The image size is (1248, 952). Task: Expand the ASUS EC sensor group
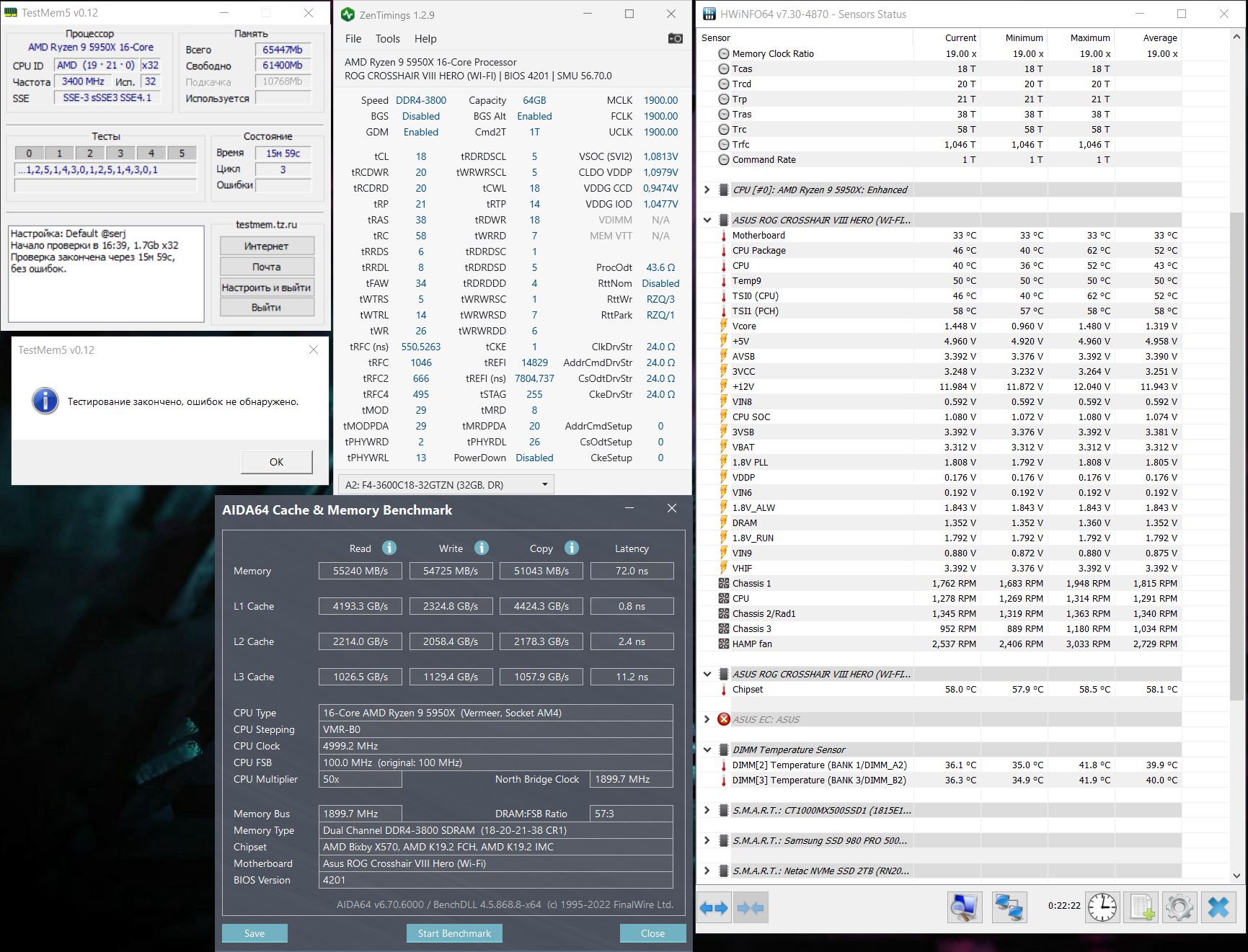pos(707,719)
